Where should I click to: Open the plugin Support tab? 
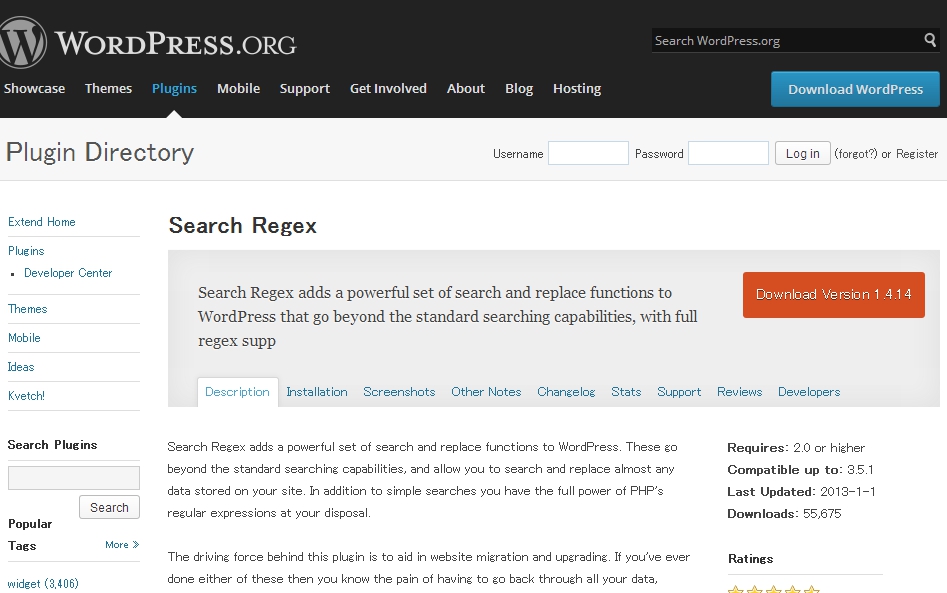[679, 392]
